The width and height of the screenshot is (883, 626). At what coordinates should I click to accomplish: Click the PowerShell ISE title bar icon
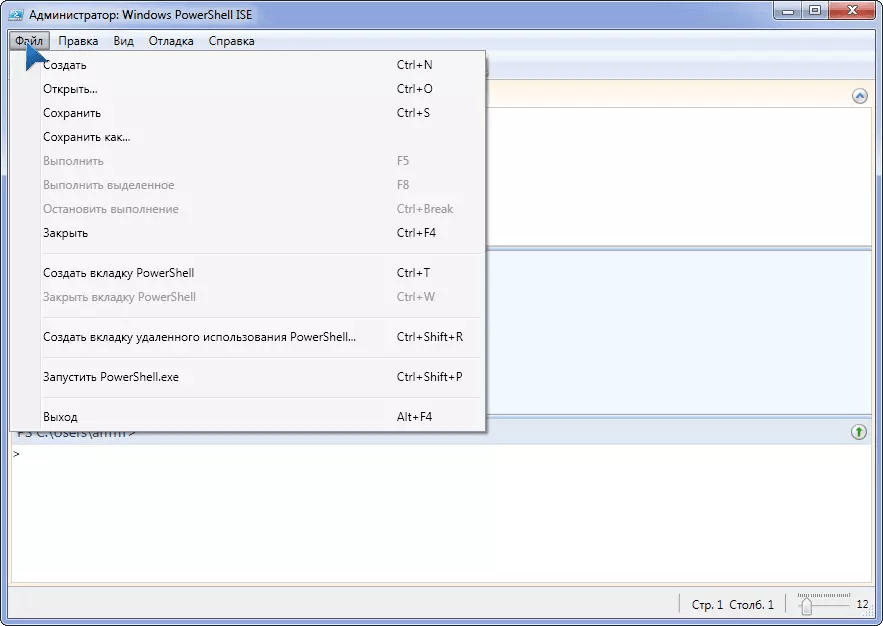[16, 14]
